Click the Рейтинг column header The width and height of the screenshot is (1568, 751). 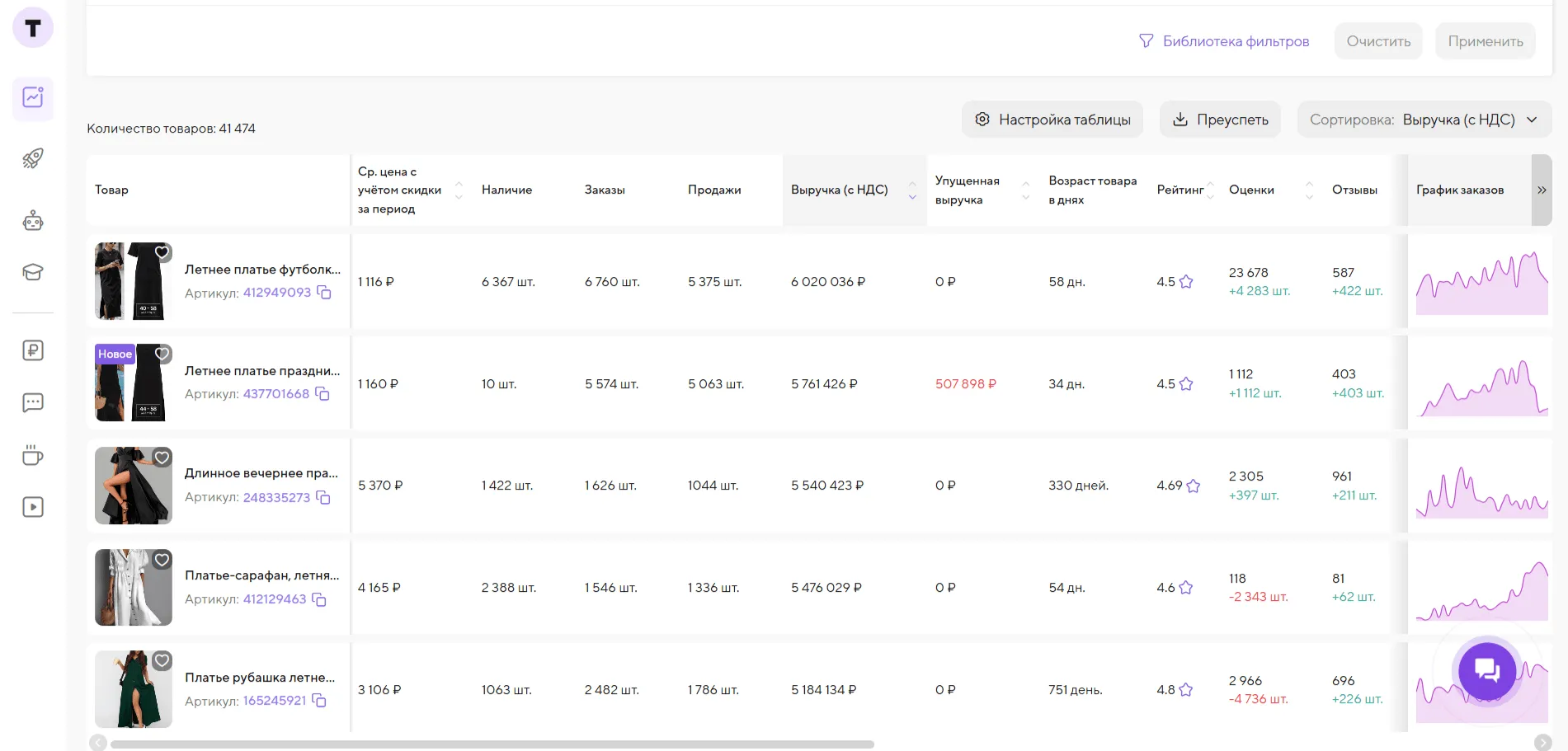pos(1180,190)
